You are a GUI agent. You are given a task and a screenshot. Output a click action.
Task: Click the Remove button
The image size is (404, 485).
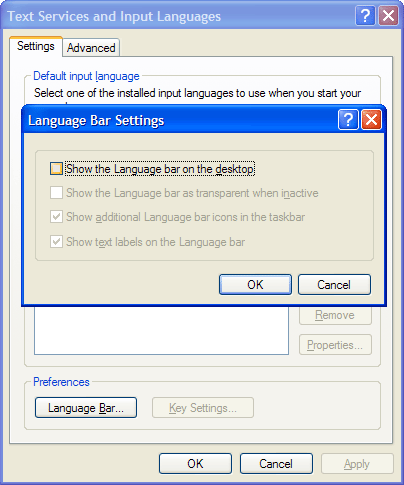coord(335,315)
